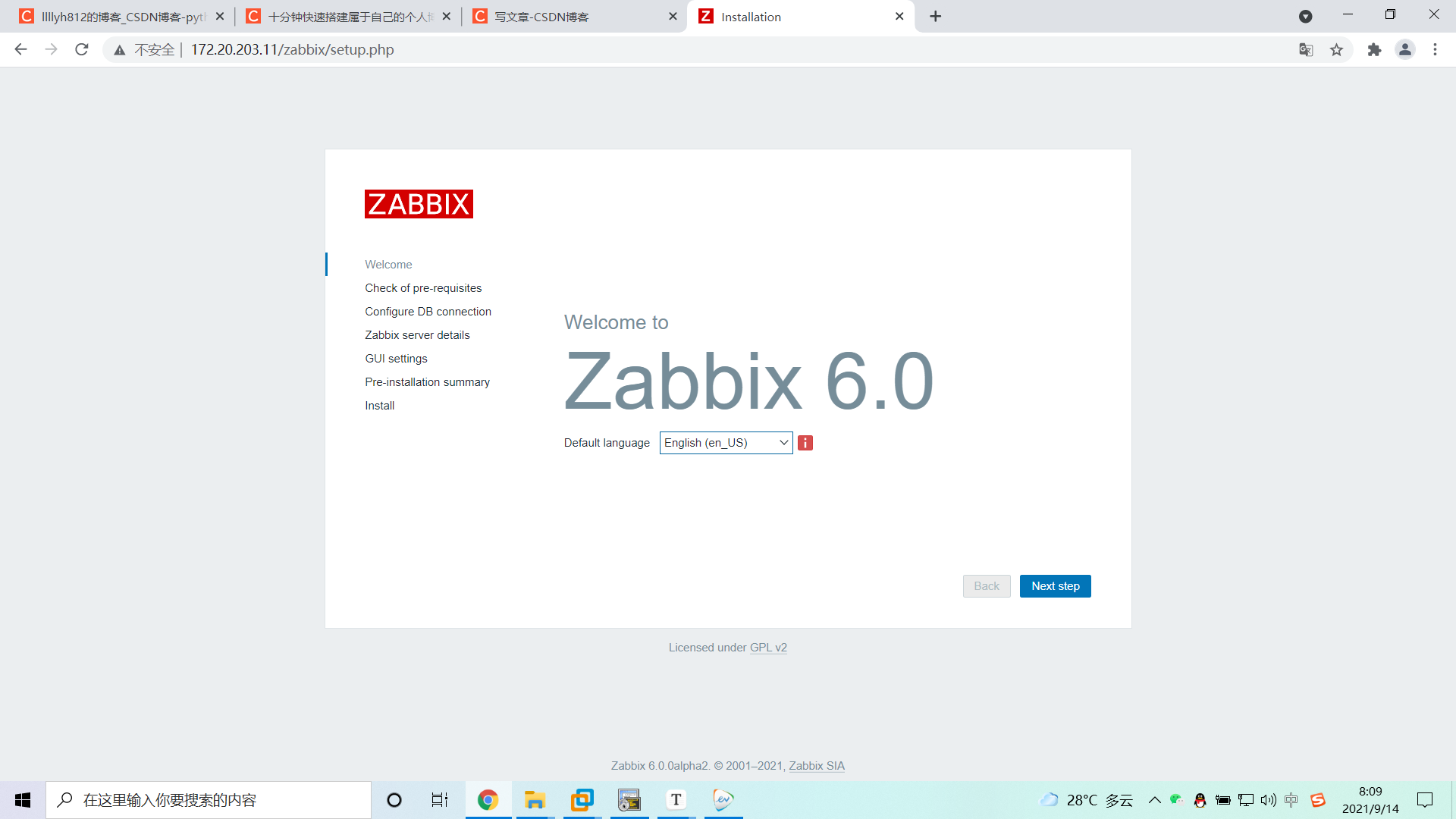Image resolution: width=1456 pixels, height=819 pixels.
Task: Bookmark this page via the star icon
Action: click(1337, 49)
